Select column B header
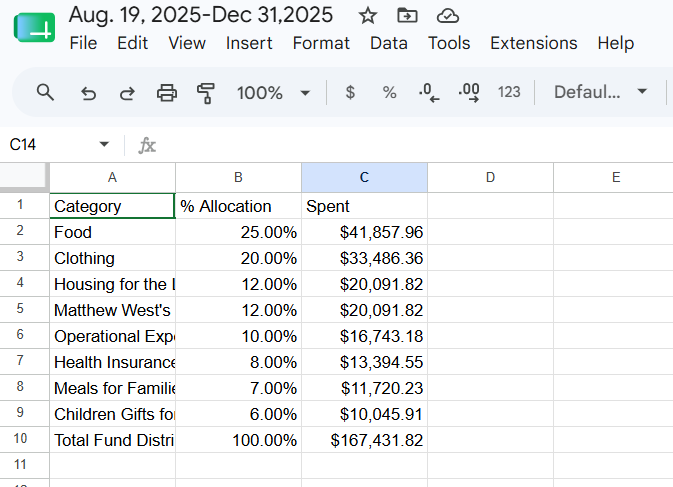Image resolution: width=673 pixels, height=487 pixels. pyautogui.click(x=238, y=177)
